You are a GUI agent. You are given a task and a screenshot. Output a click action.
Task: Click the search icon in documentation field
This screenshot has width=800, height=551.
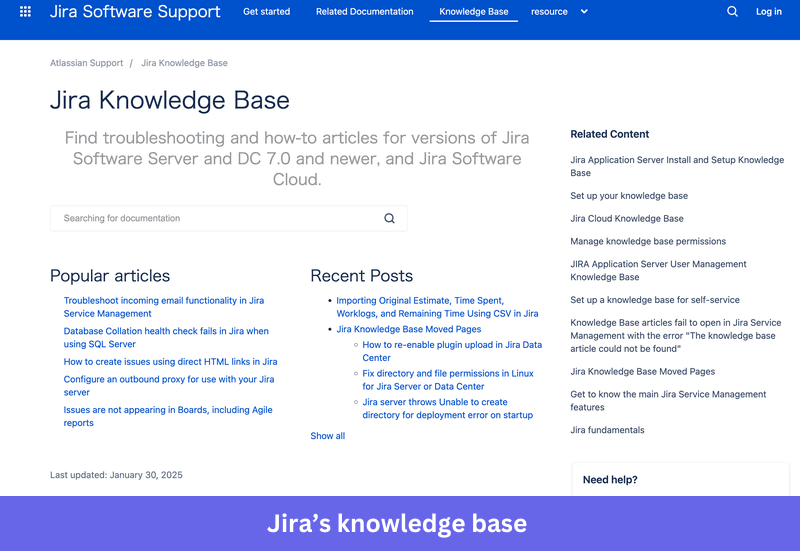pyautogui.click(x=389, y=218)
